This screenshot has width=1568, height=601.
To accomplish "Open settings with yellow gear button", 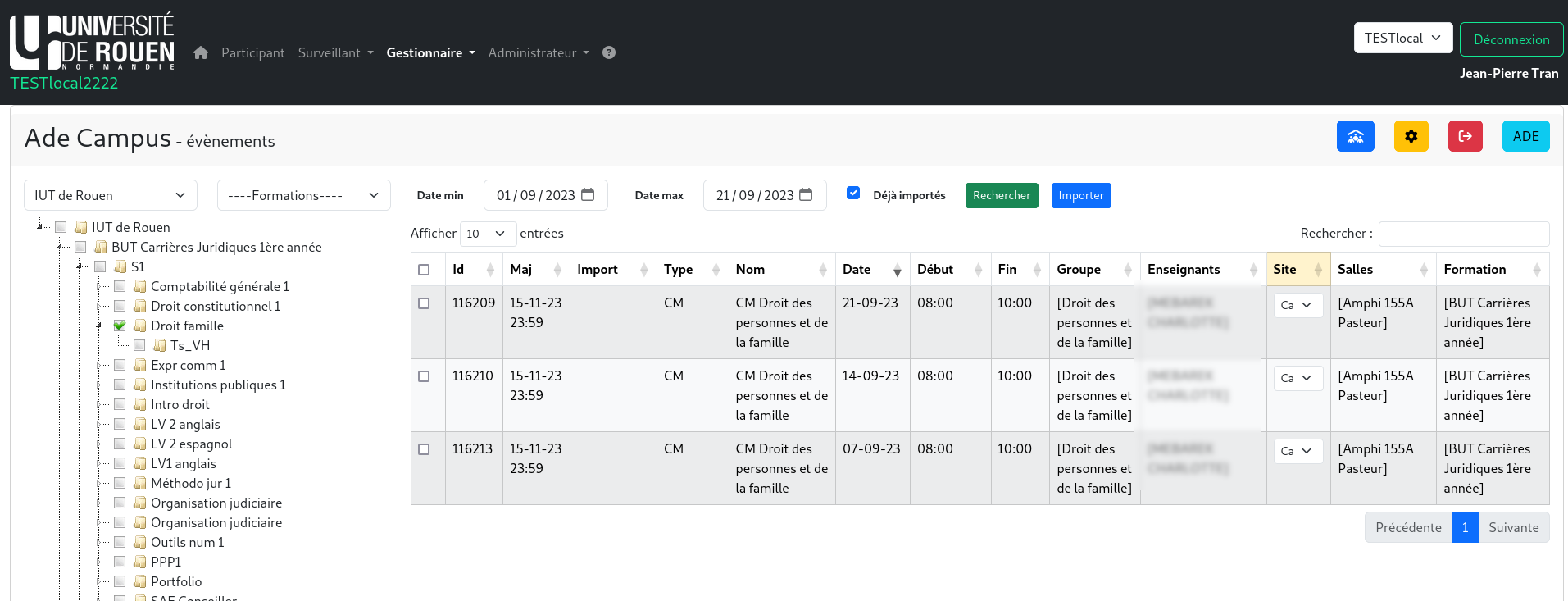I will (1411, 136).
